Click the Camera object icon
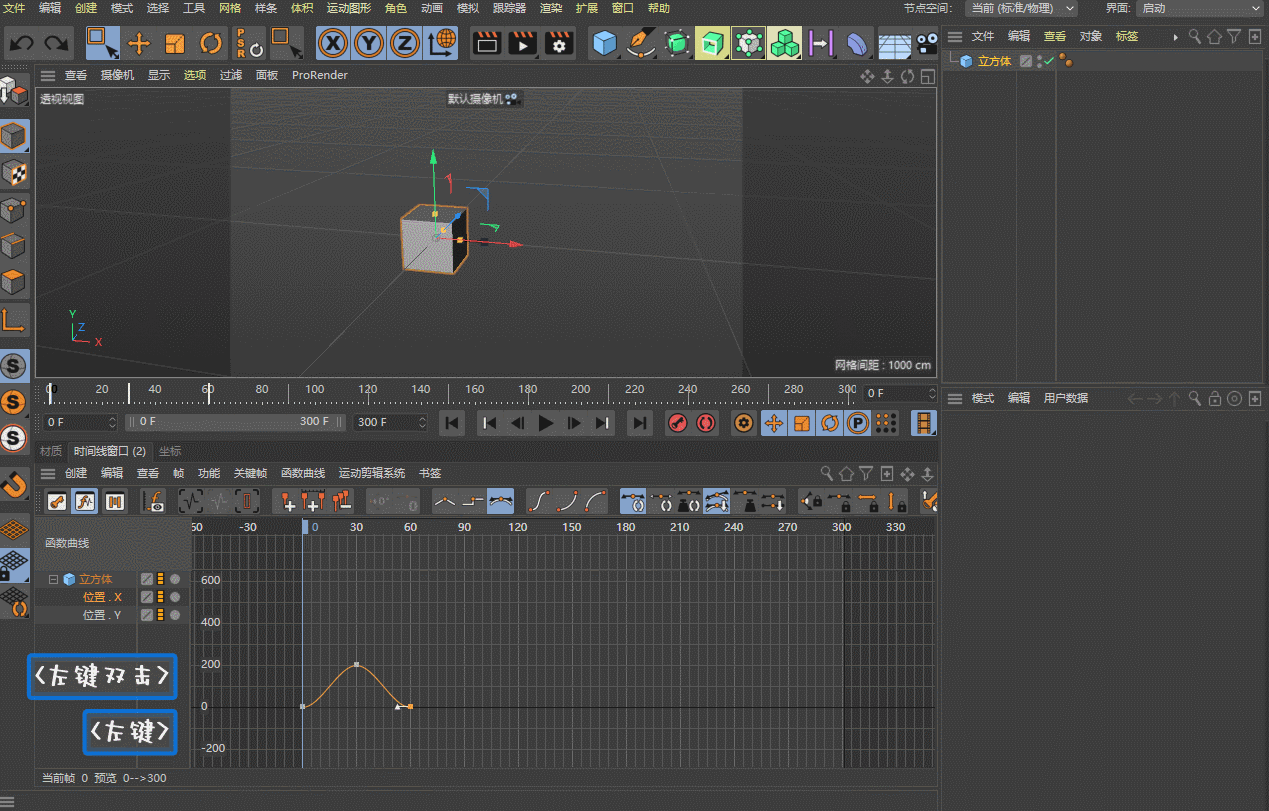Viewport: 1269px width, 811px height. click(927, 44)
